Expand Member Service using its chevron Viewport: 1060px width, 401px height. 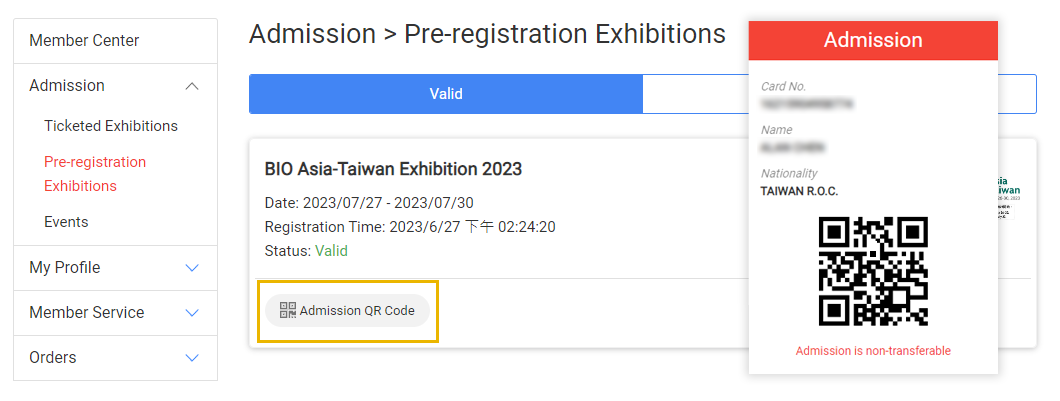pyautogui.click(x=193, y=313)
